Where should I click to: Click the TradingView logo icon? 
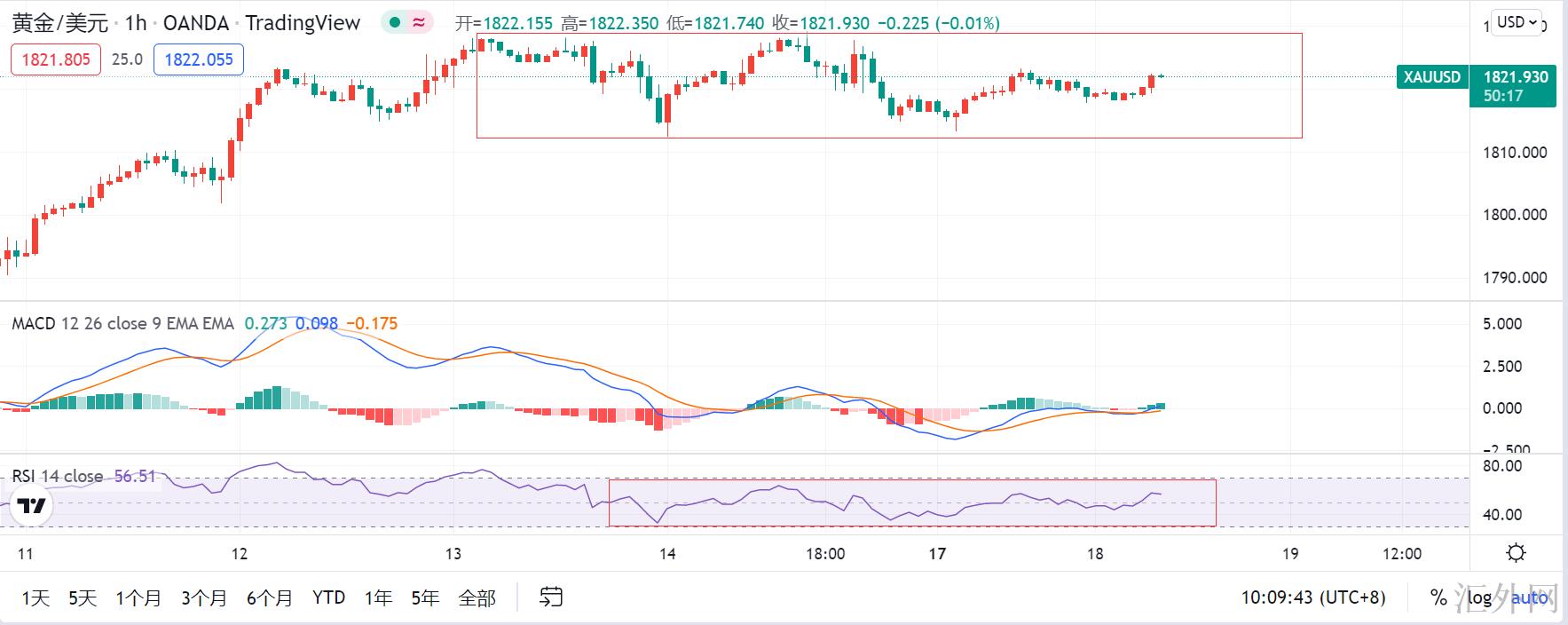point(32,507)
